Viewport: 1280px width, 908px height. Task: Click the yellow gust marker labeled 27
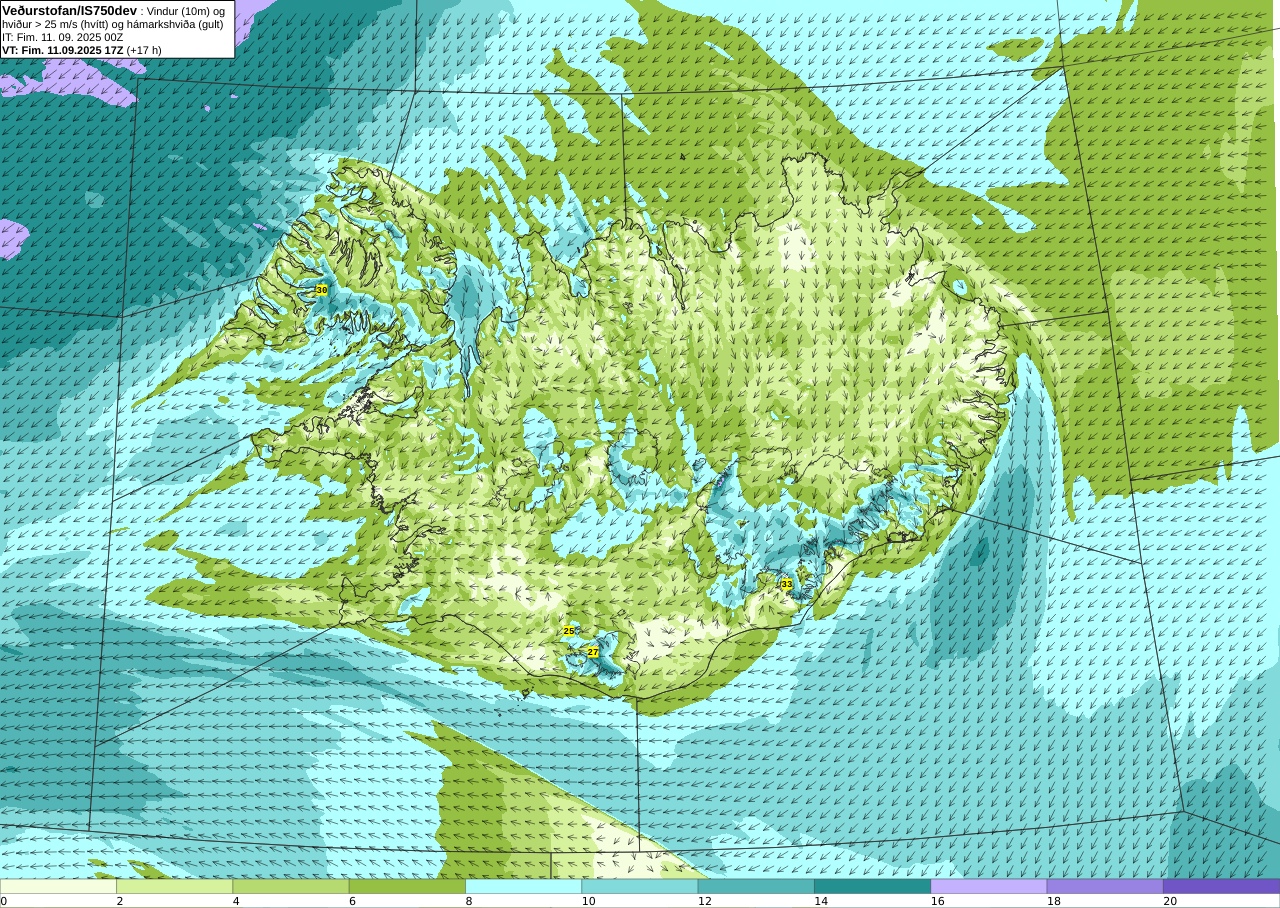593,652
